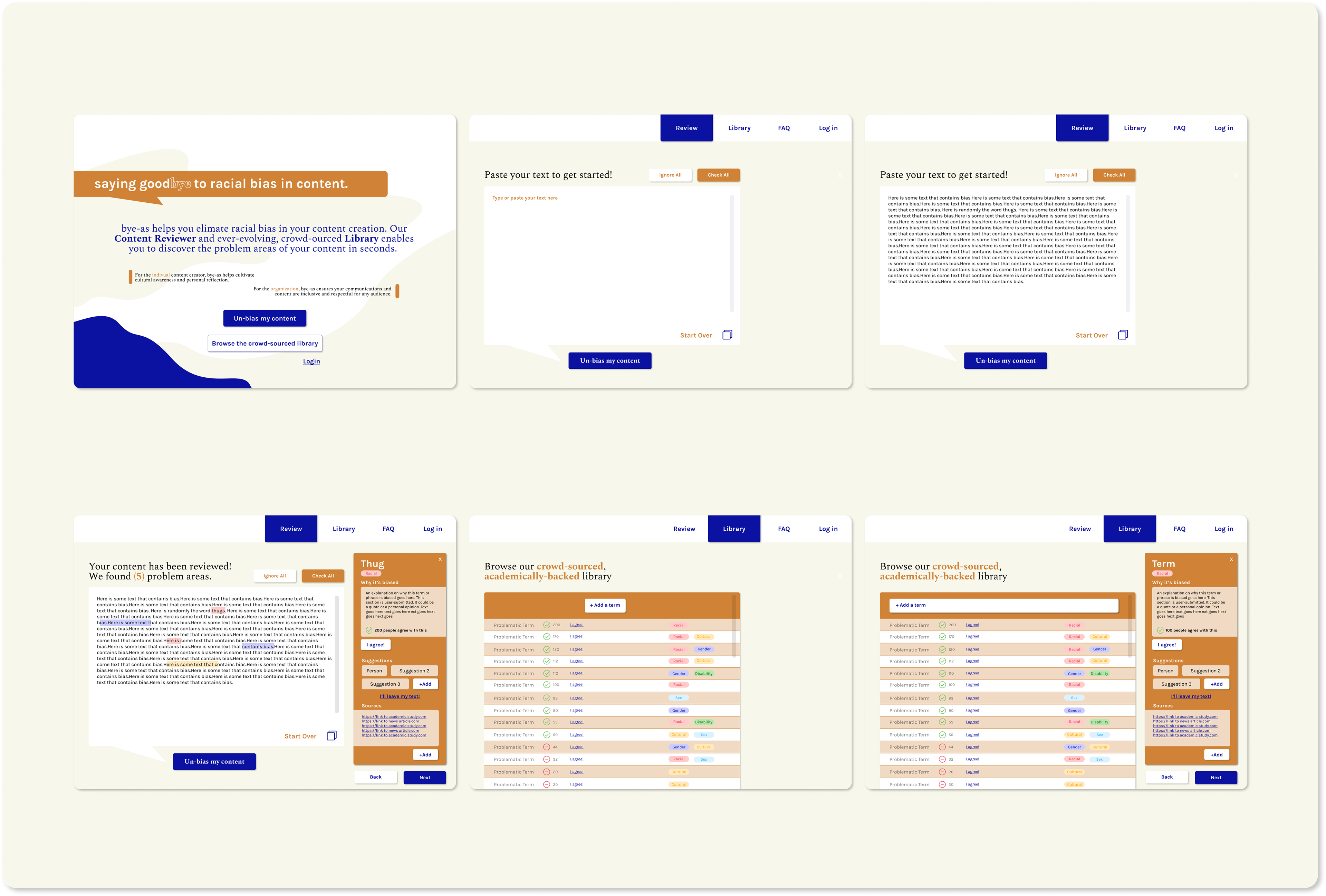Open 'Browse the crowd-sourced library' button
1326x896 pixels.
coord(265,343)
